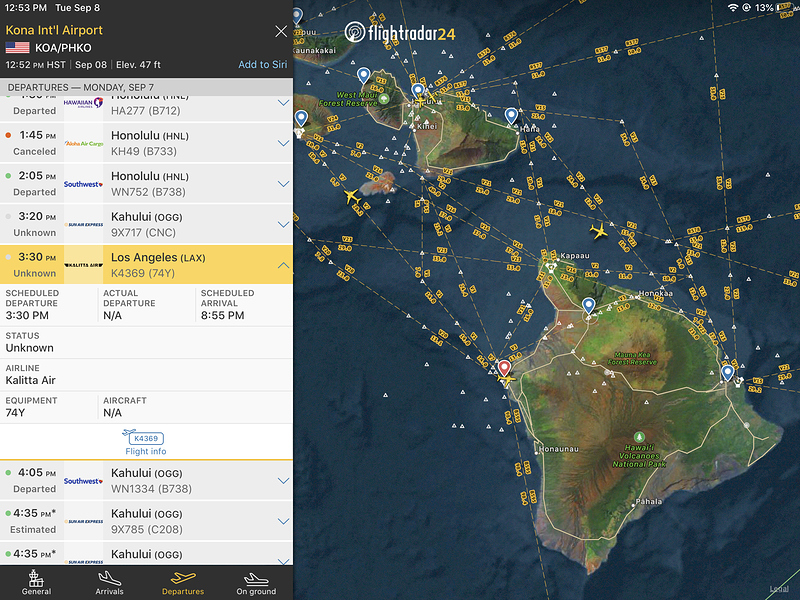Click the equipment value 74Y
The width and height of the screenshot is (800, 600).
point(15,412)
